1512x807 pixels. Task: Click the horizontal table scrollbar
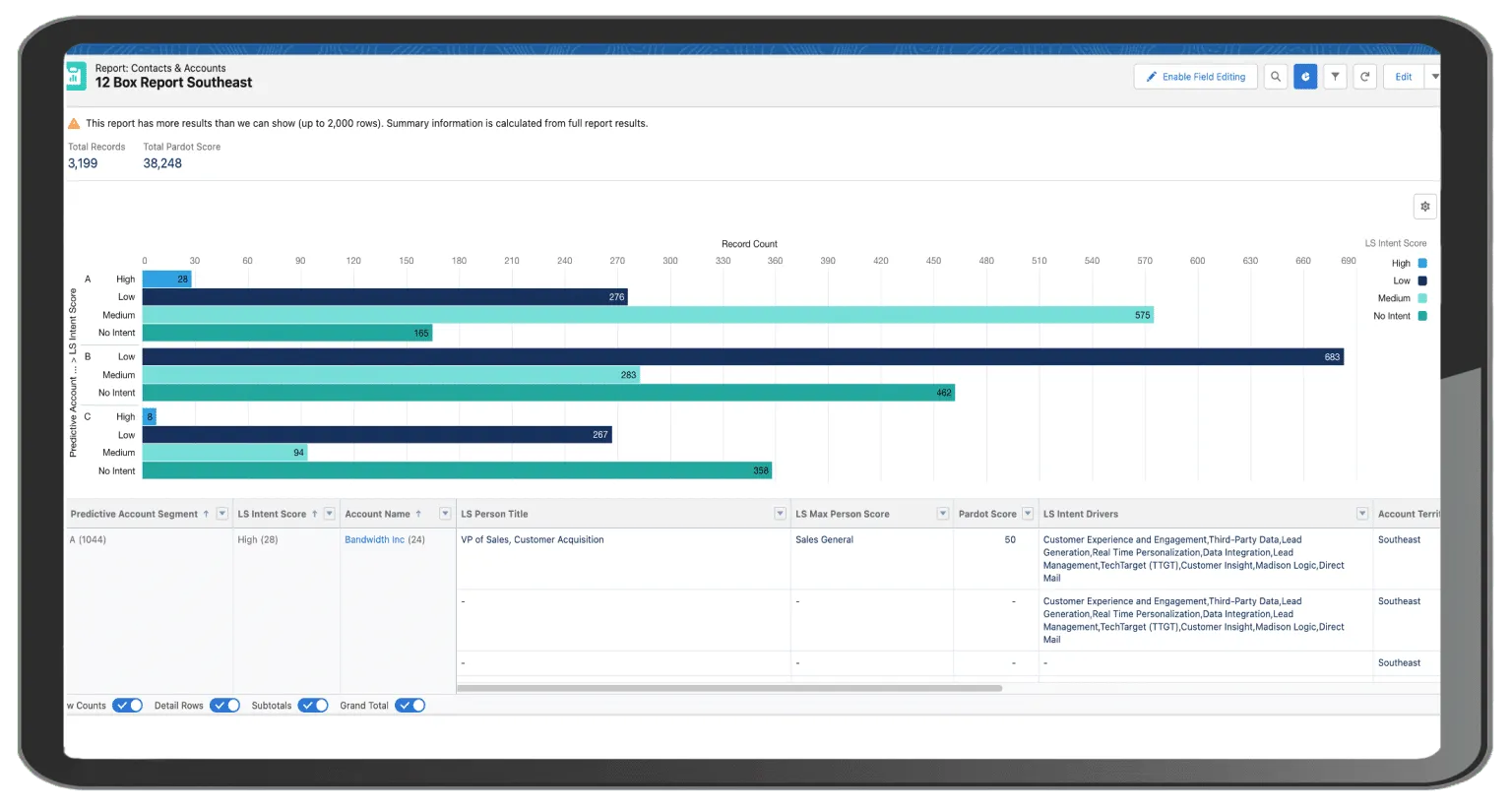tap(729, 689)
